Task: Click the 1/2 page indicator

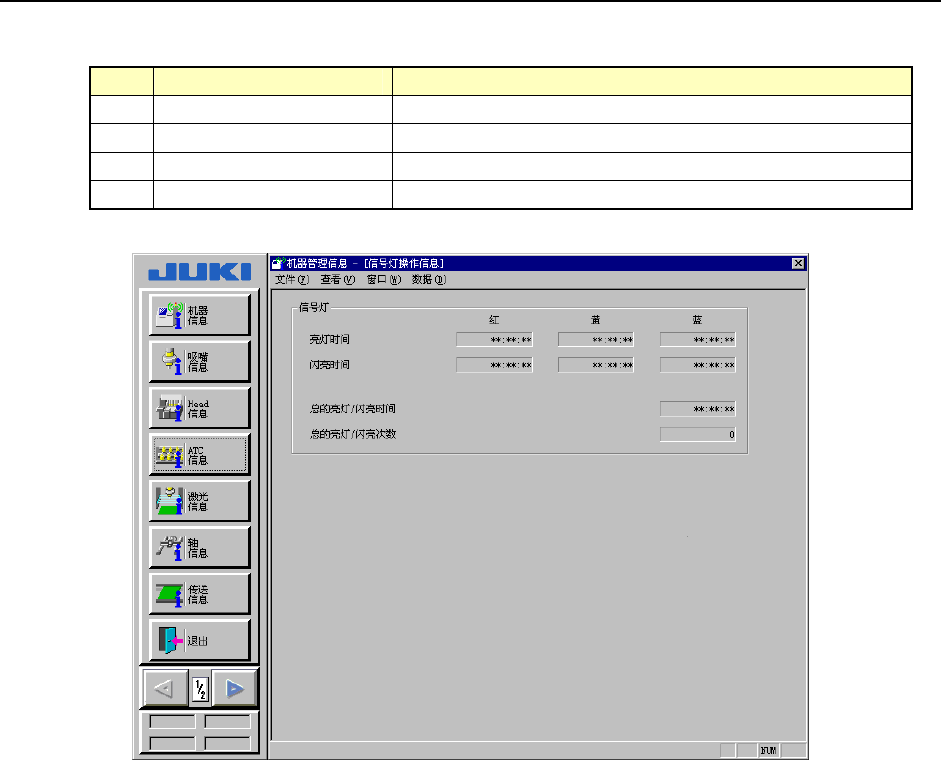Action: point(200,690)
